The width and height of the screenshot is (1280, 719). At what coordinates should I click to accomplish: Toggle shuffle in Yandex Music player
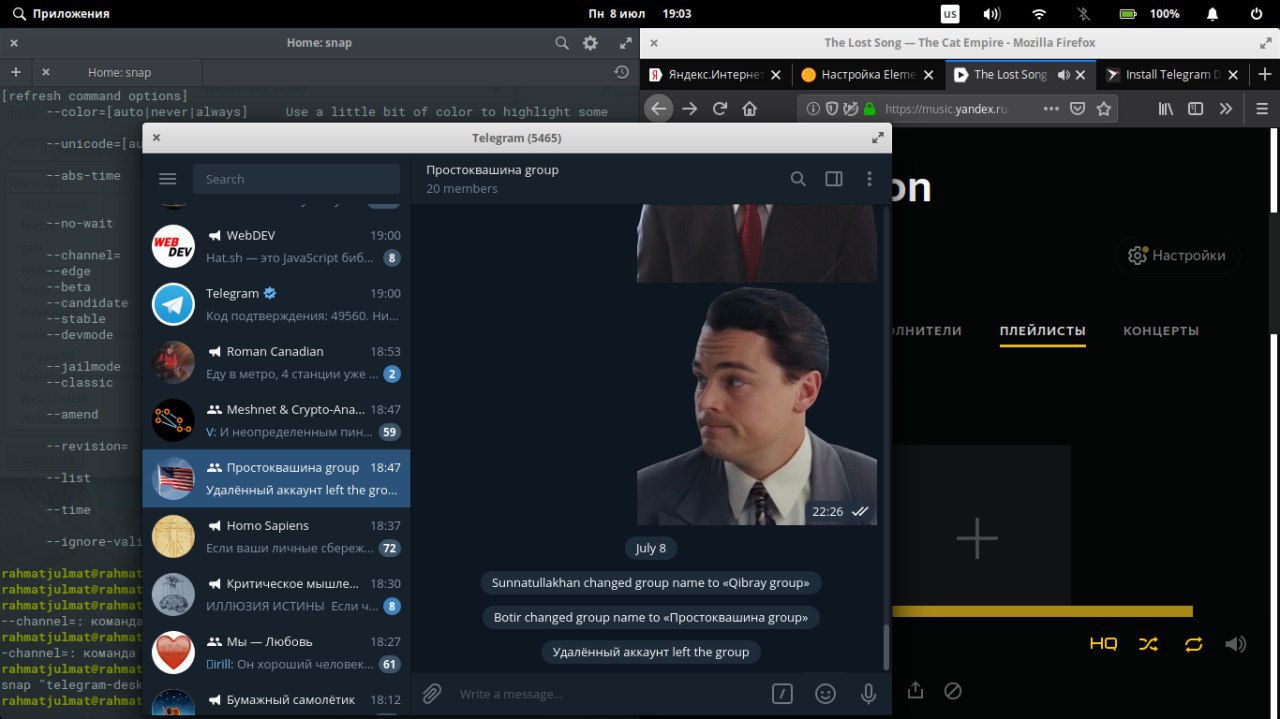tap(1148, 644)
